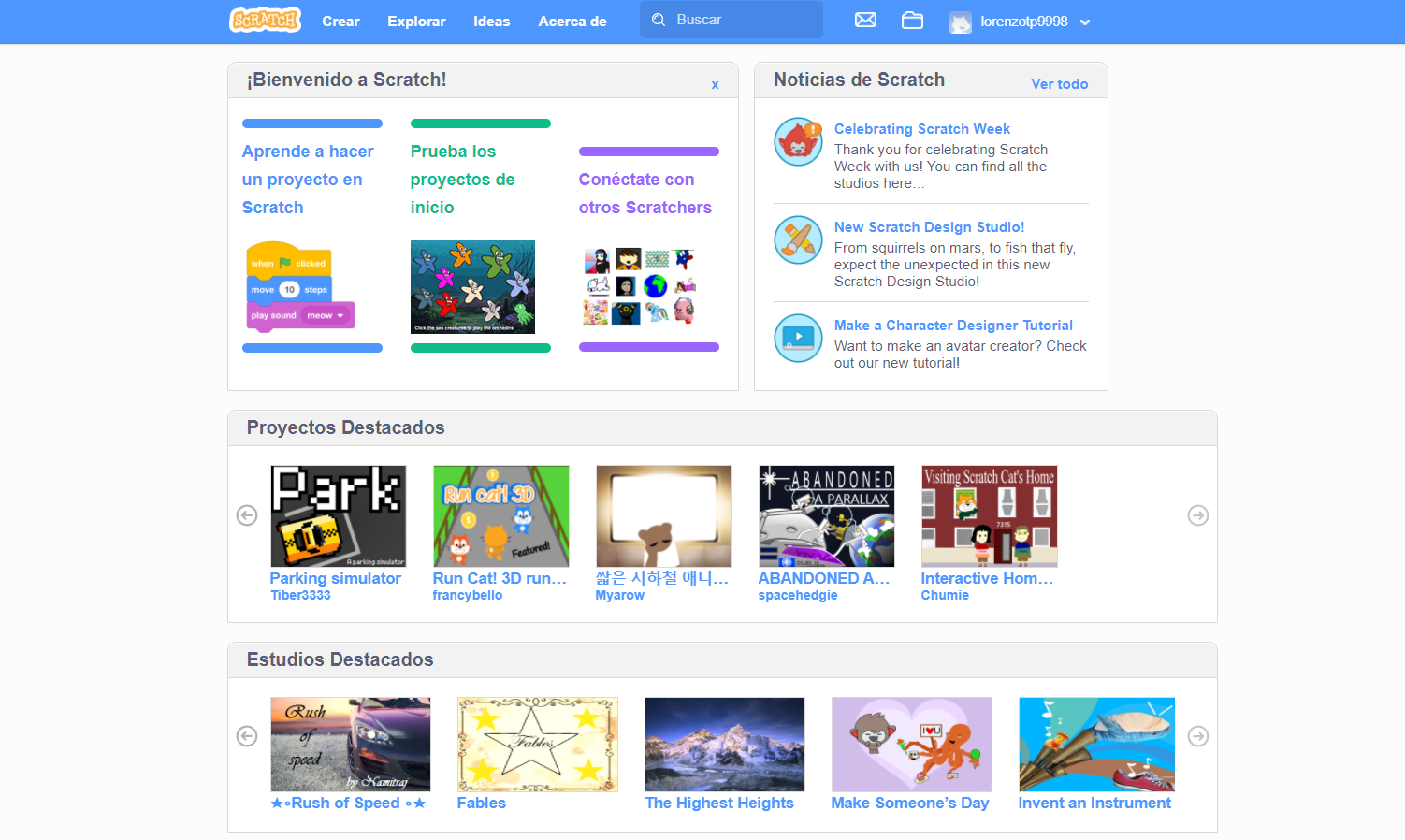Image resolution: width=1405 pixels, height=840 pixels.
Task: Open Ver todo news link
Action: (1060, 84)
